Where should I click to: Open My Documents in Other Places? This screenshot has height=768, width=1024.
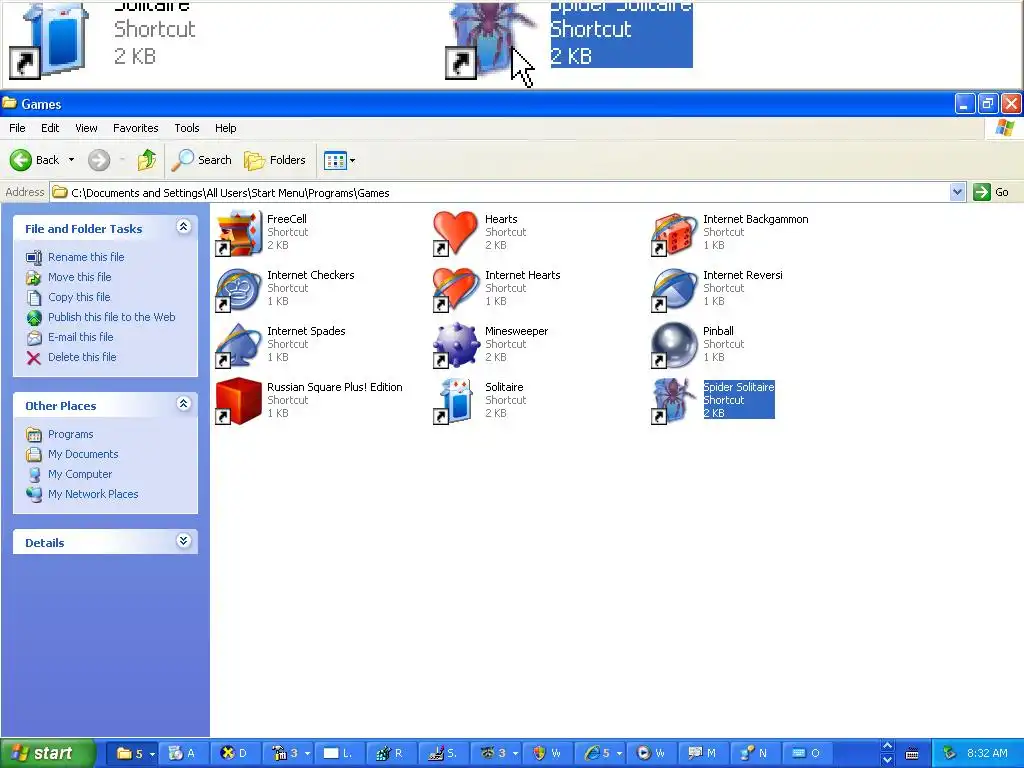(x=83, y=455)
